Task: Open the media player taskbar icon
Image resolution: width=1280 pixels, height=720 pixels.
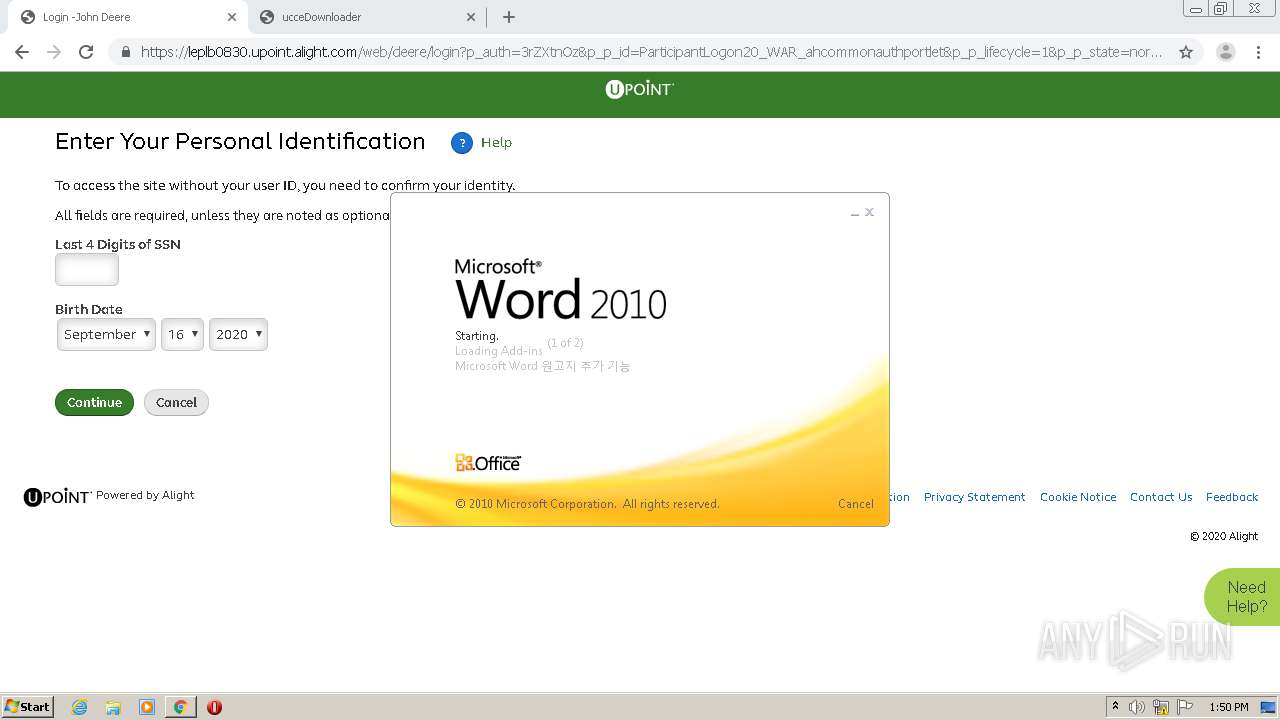Action: click(147, 707)
